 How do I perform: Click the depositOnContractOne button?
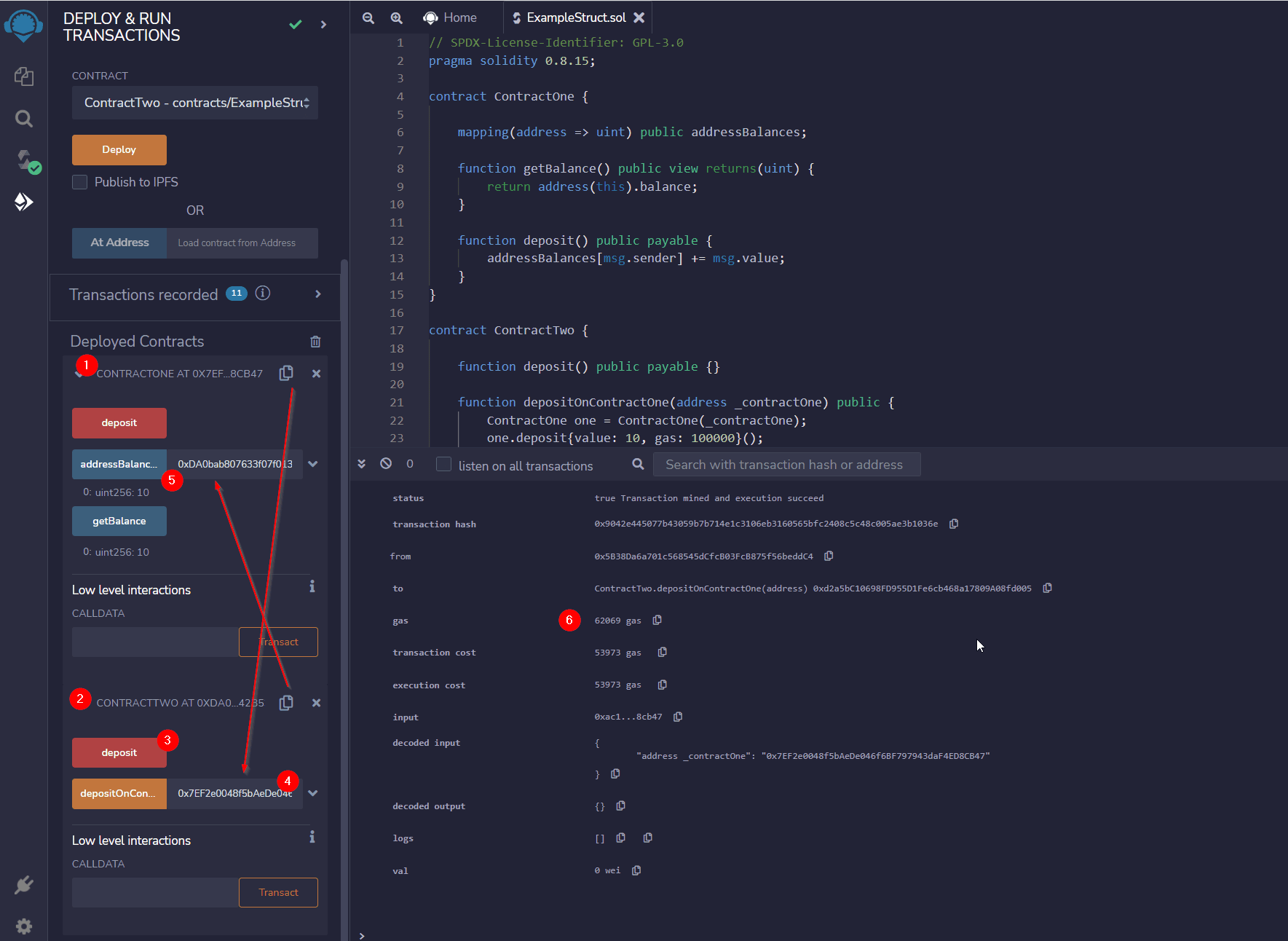(119, 793)
